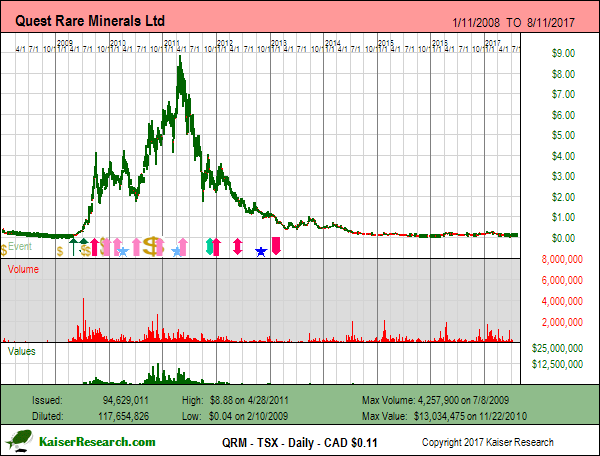
Task: Click the light blue star under 2011
Action: tap(176, 251)
